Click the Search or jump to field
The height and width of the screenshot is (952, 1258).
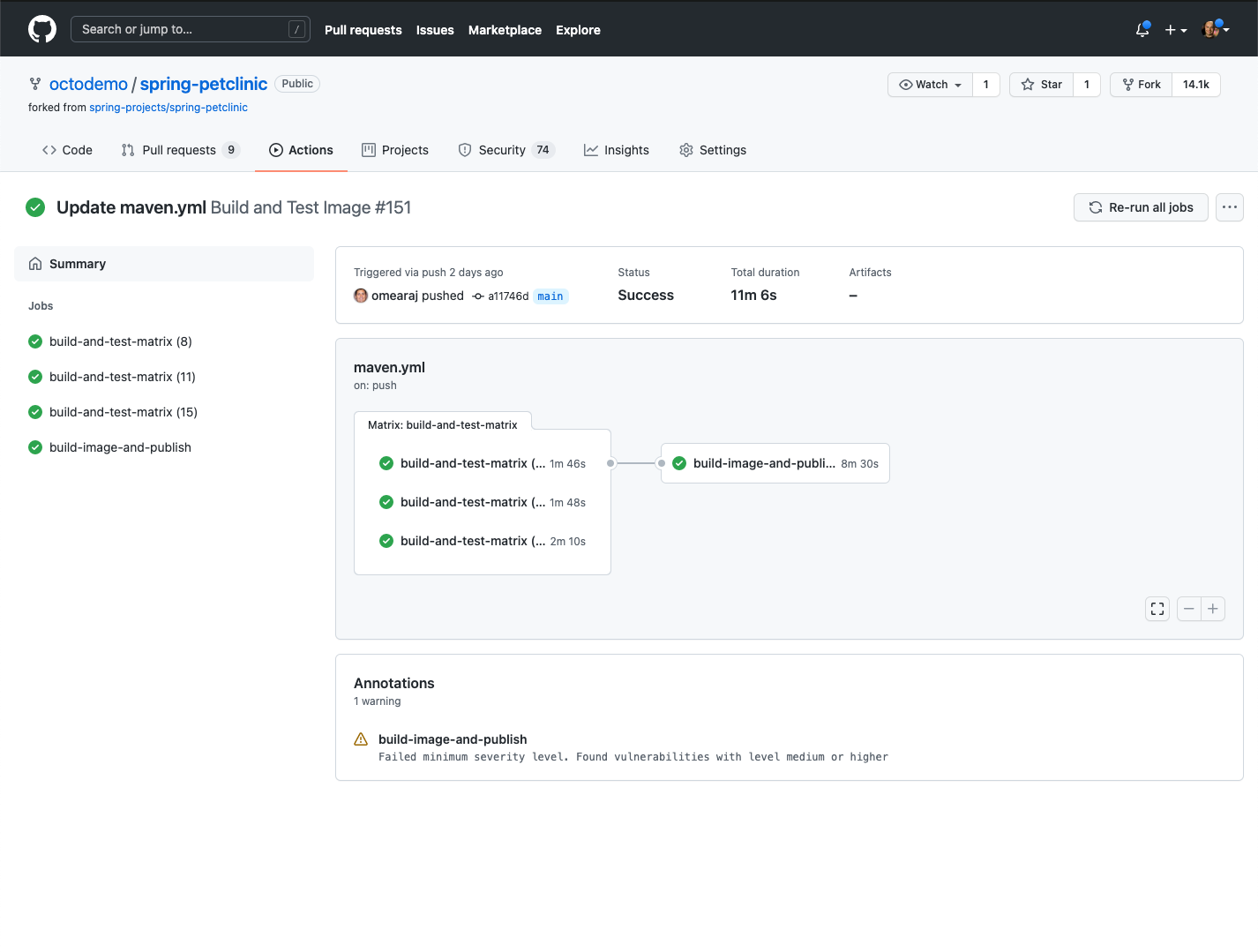tap(190, 29)
